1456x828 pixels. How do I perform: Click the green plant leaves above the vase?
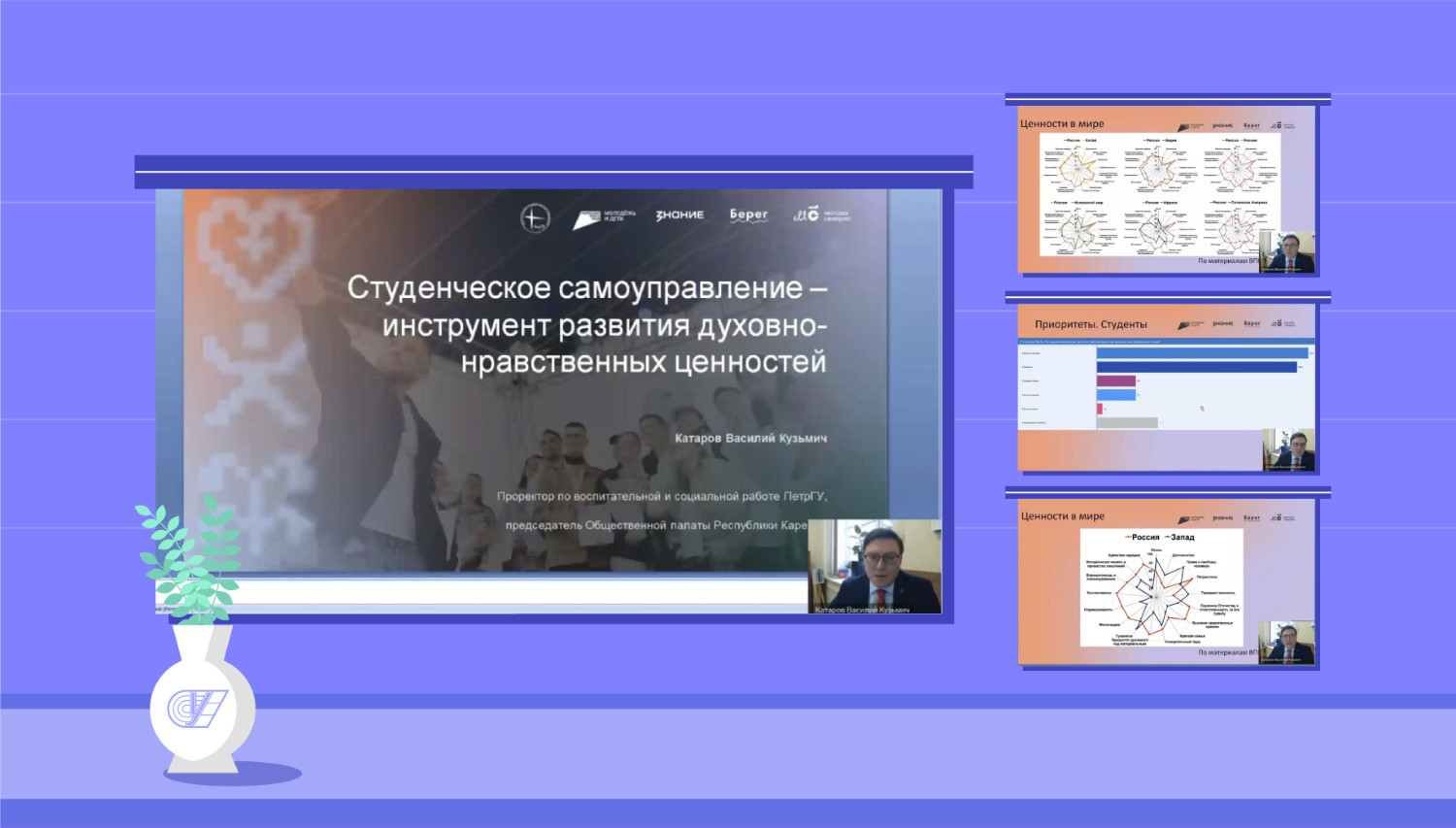point(190,558)
